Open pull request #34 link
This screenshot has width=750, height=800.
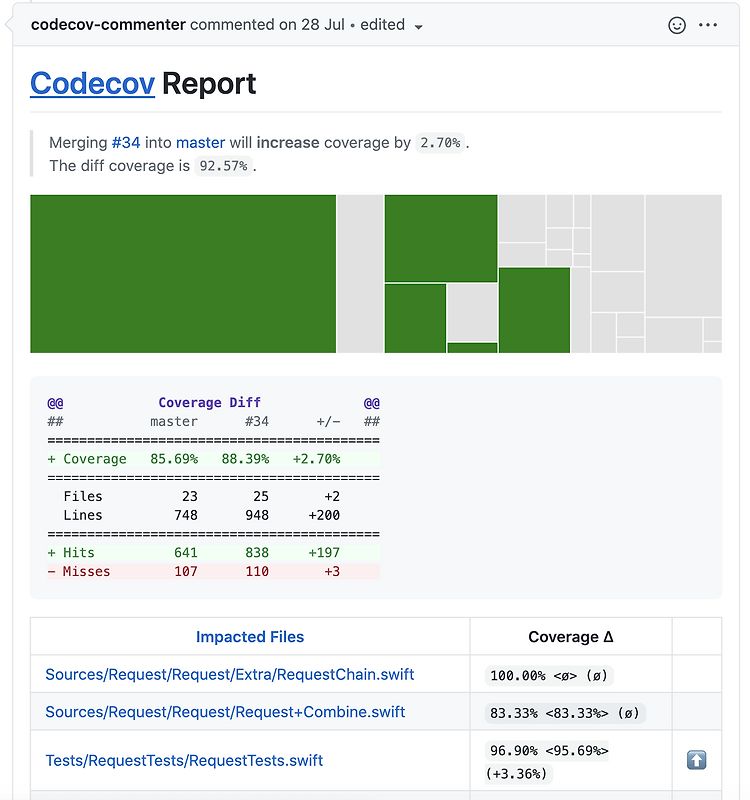pos(126,142)
